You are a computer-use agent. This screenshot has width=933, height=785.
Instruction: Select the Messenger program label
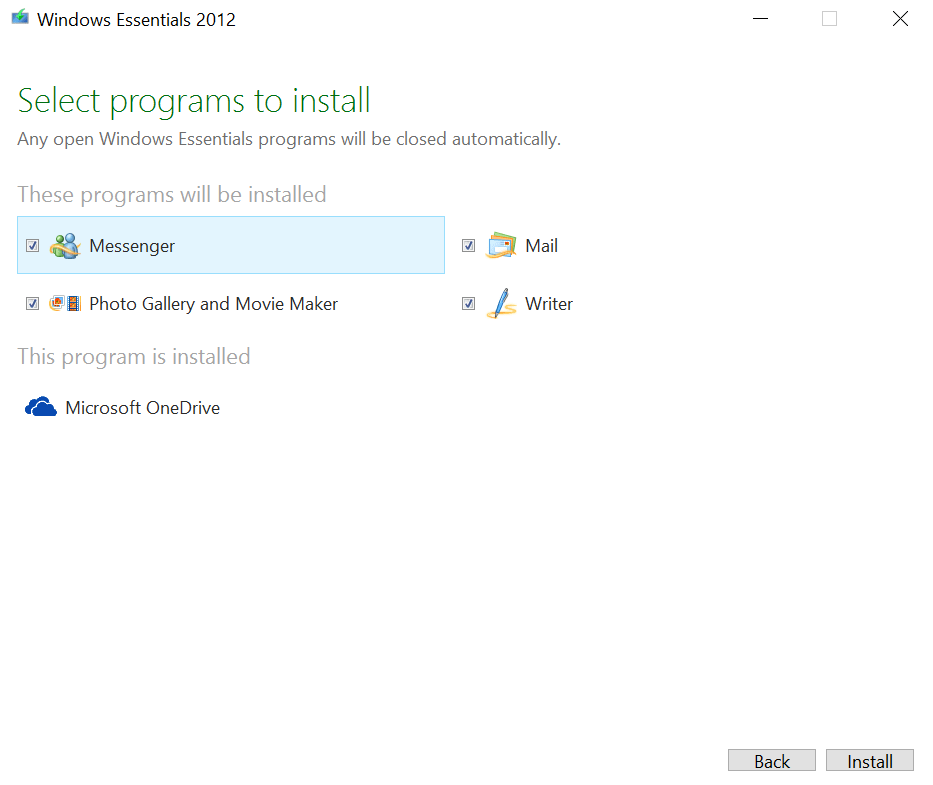tap(132, 246)
